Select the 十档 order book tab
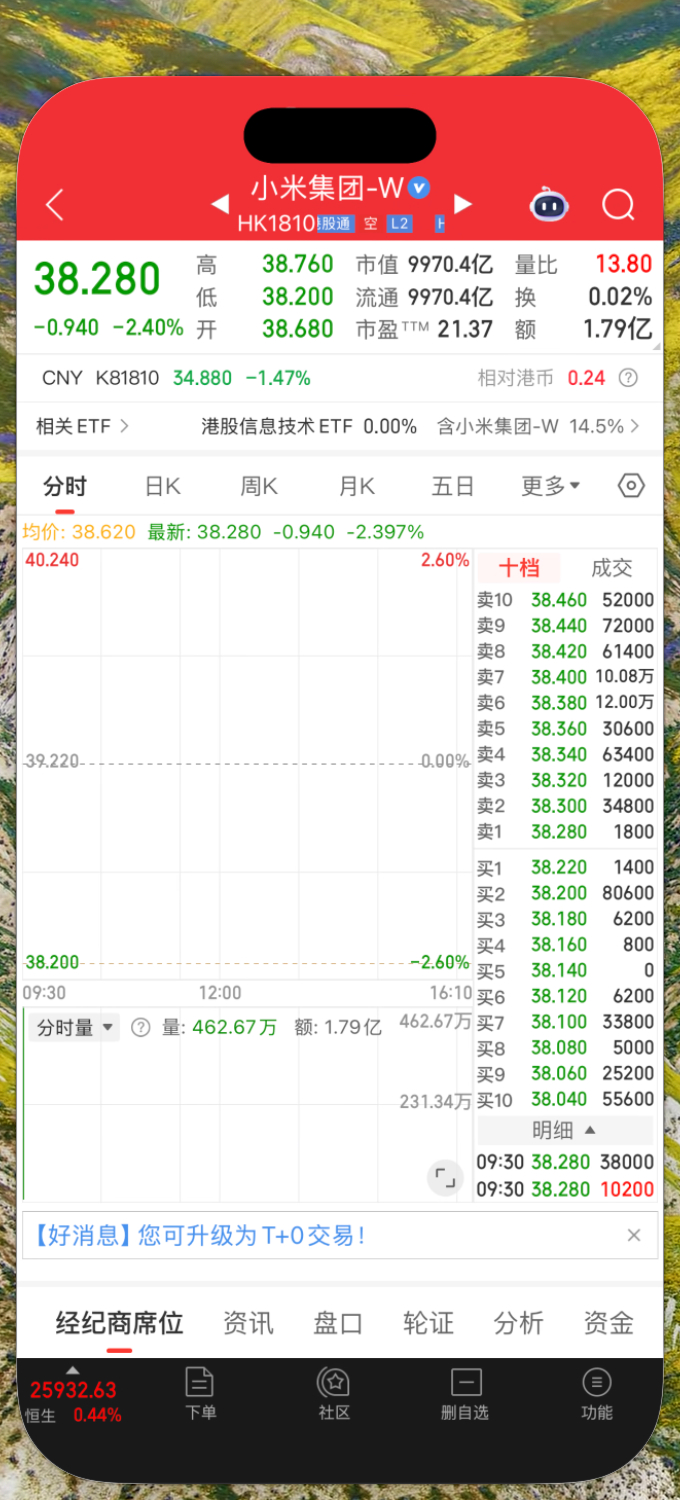This screenshot has width=680, height=1500. pos(519,568)
